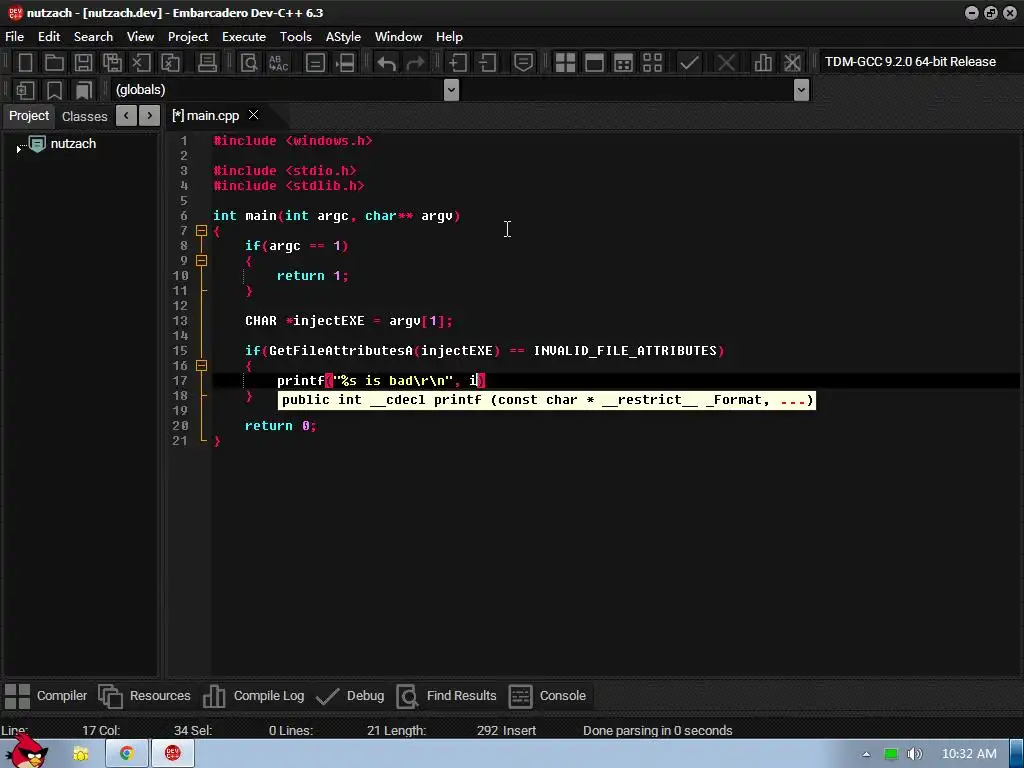This screenshot has width=1024, height=768.
Task: Click the Angry Birds start button
Action: 26,752
